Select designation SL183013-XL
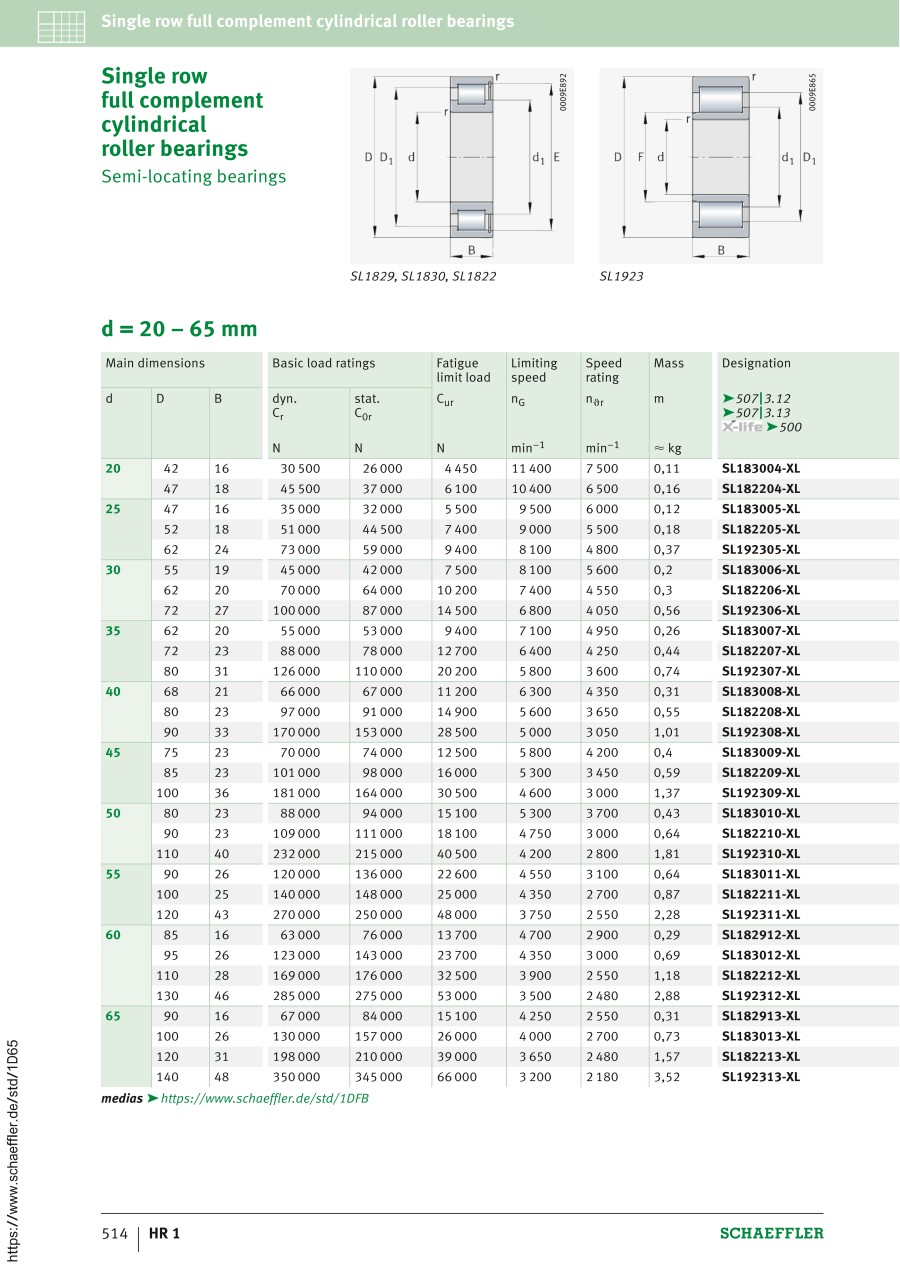Viewport: 900px width, 1272px height. click(x=761, y=1036)
